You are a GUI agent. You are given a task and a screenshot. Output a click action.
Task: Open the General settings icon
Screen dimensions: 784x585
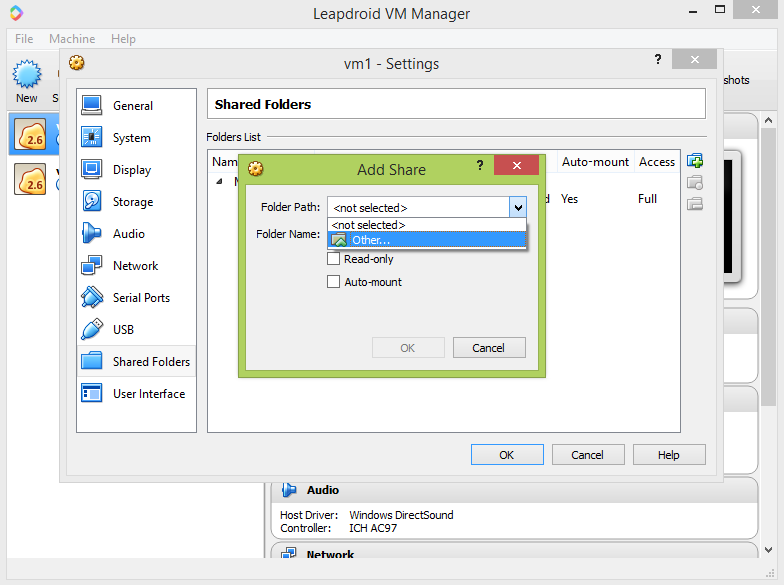point(92,105)
